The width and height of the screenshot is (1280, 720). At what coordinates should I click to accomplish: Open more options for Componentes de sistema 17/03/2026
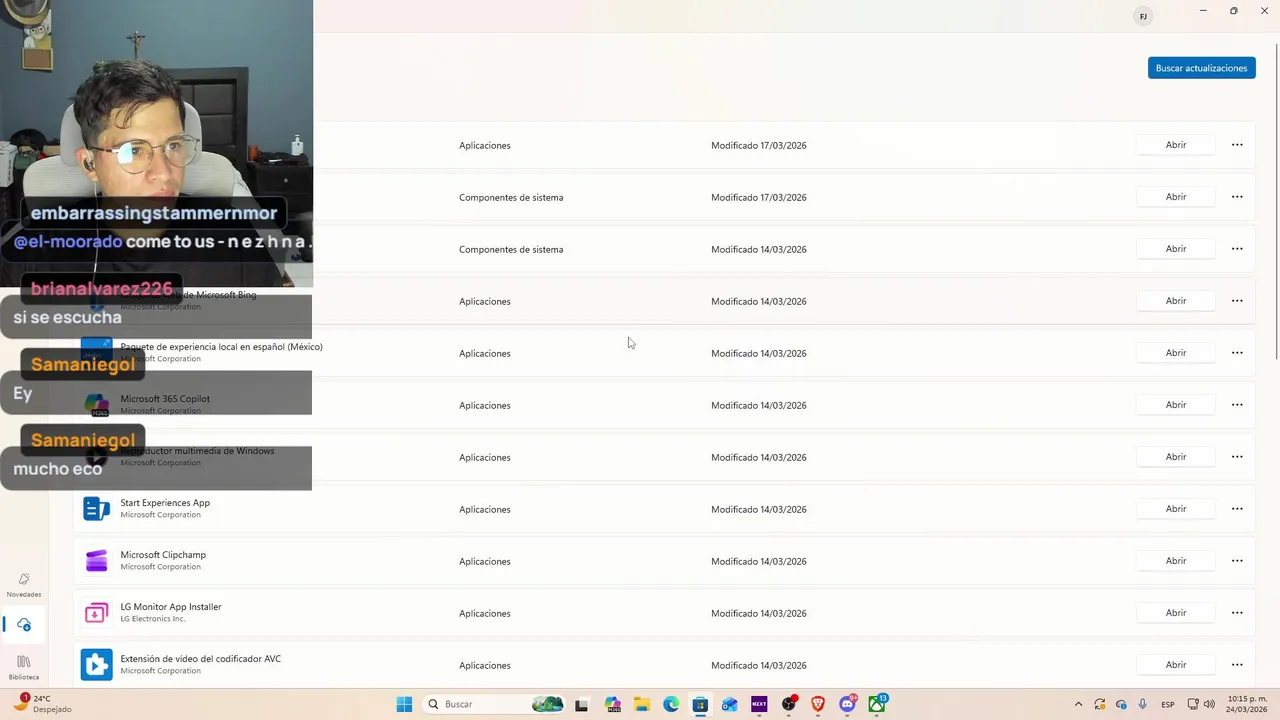pyautogui.click(x=1237, y=197)
